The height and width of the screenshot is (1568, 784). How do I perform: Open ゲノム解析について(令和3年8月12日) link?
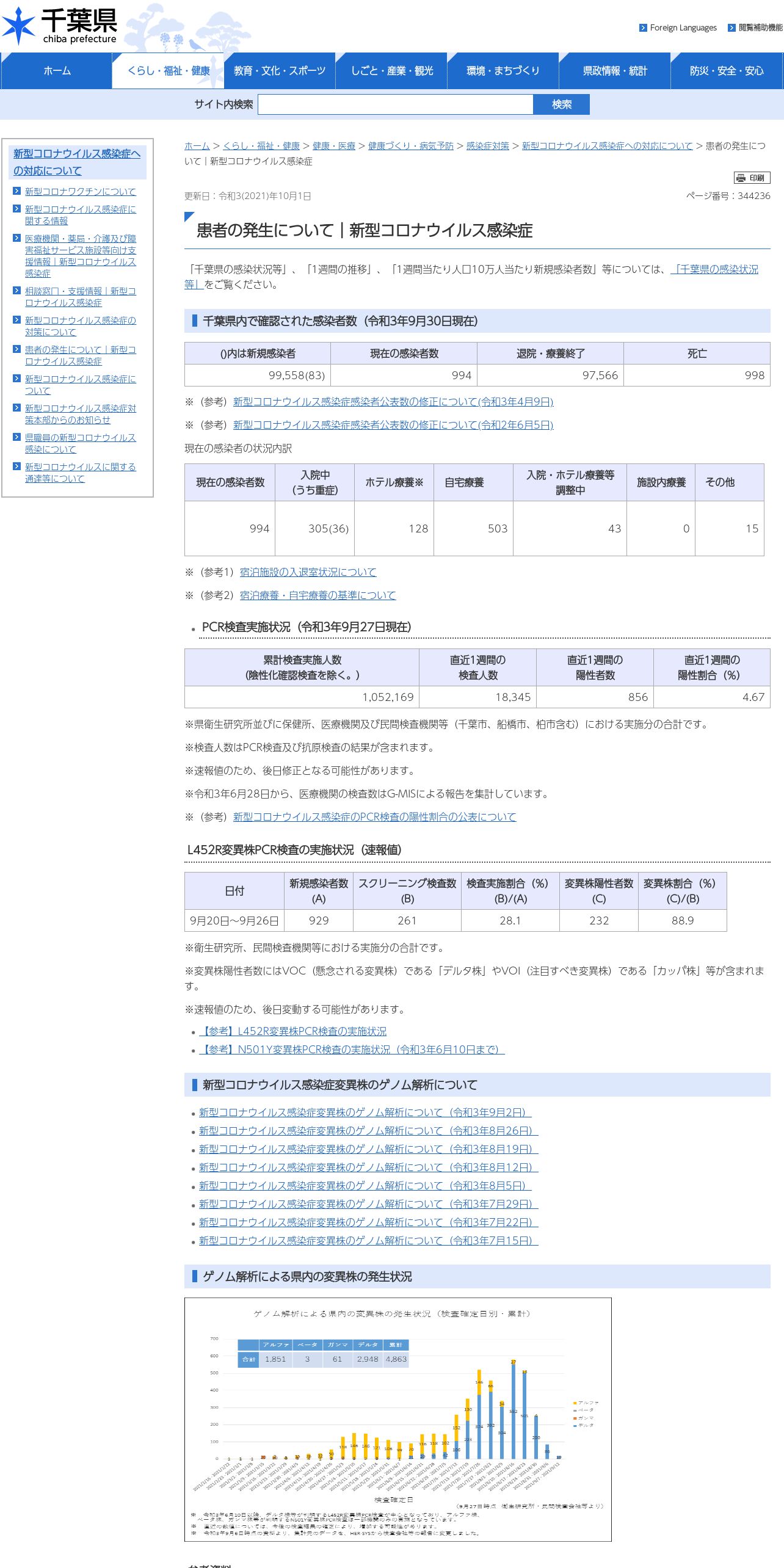click(x=368, y=1167)
